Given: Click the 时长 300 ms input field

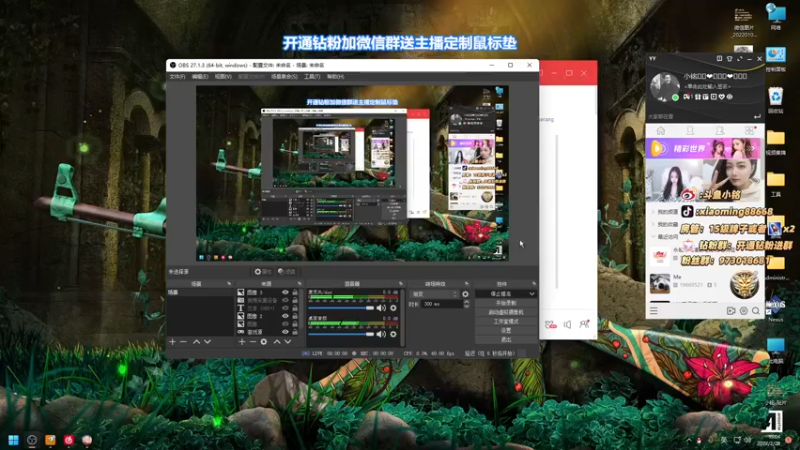Looking at the screenshot, I should pos(442,304).
